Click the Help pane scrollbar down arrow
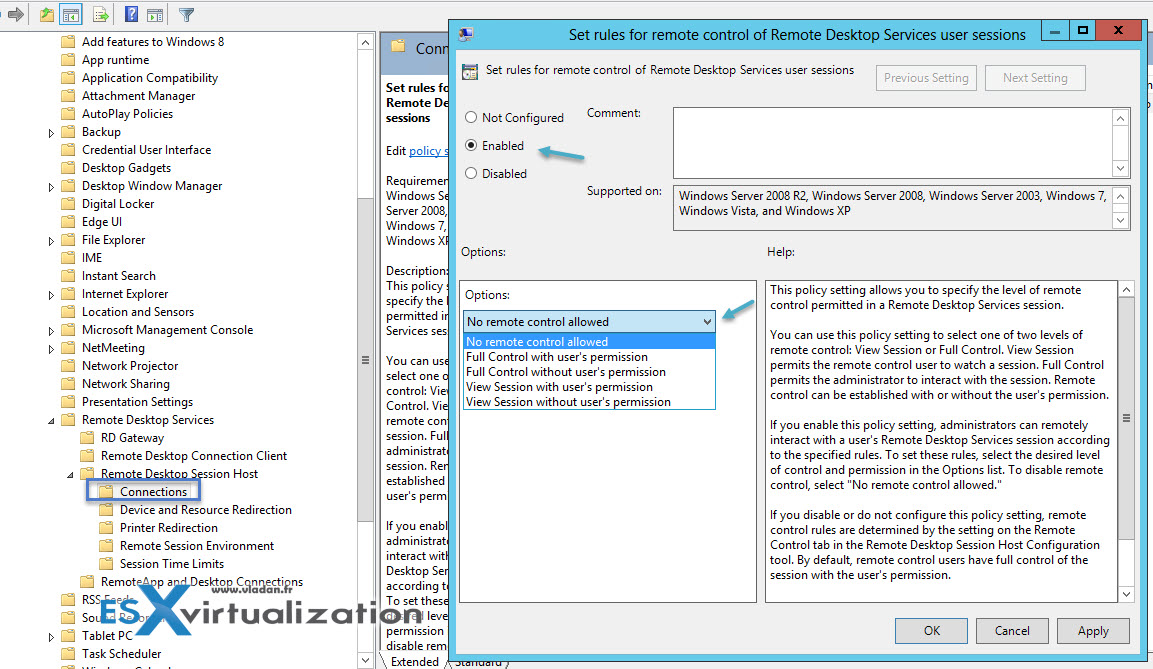This screenshot has width=1153, height=669. 1126,594
